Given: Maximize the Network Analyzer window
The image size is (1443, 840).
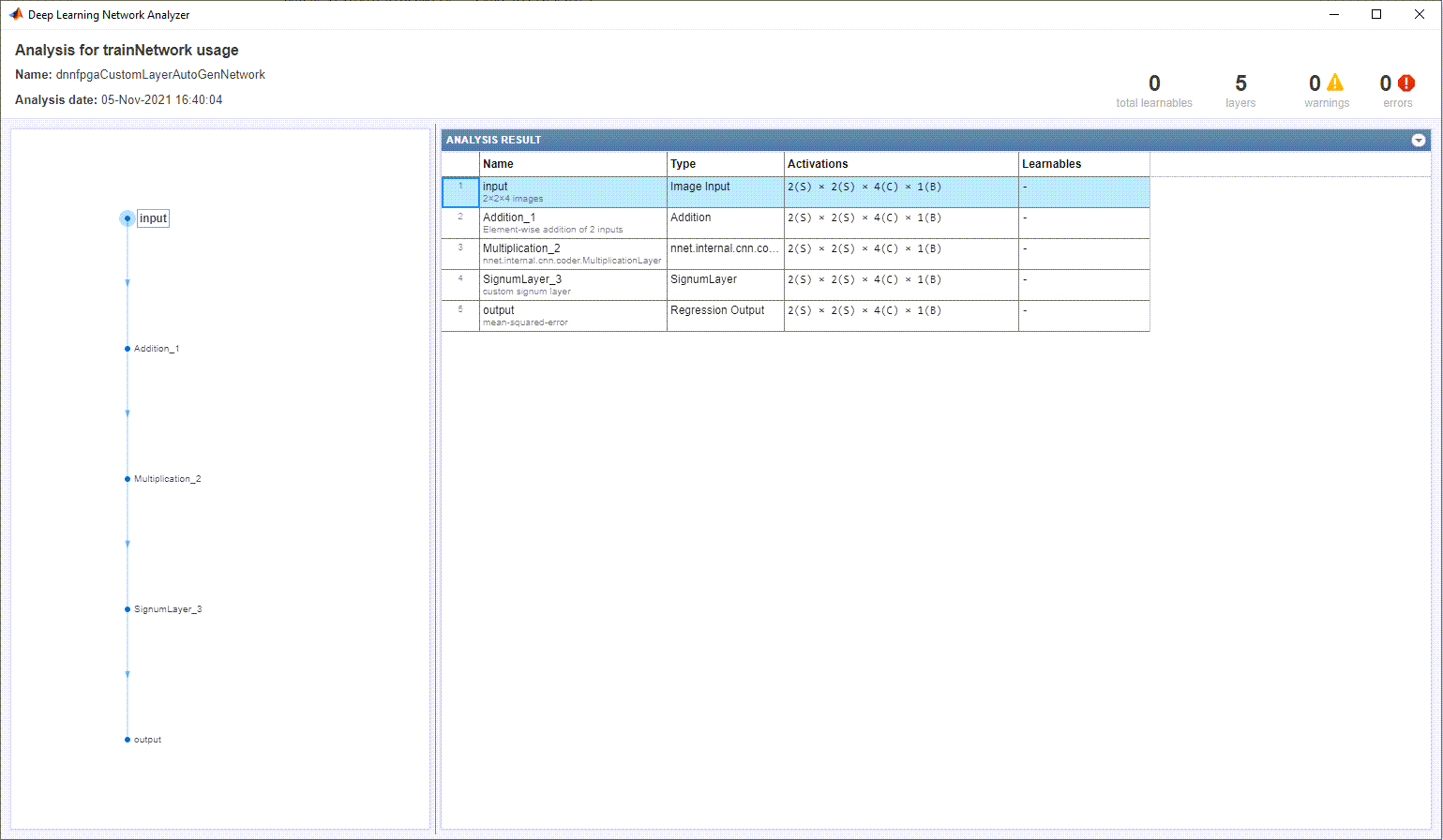Looking at the screenshot, I should coord(1376,14).
